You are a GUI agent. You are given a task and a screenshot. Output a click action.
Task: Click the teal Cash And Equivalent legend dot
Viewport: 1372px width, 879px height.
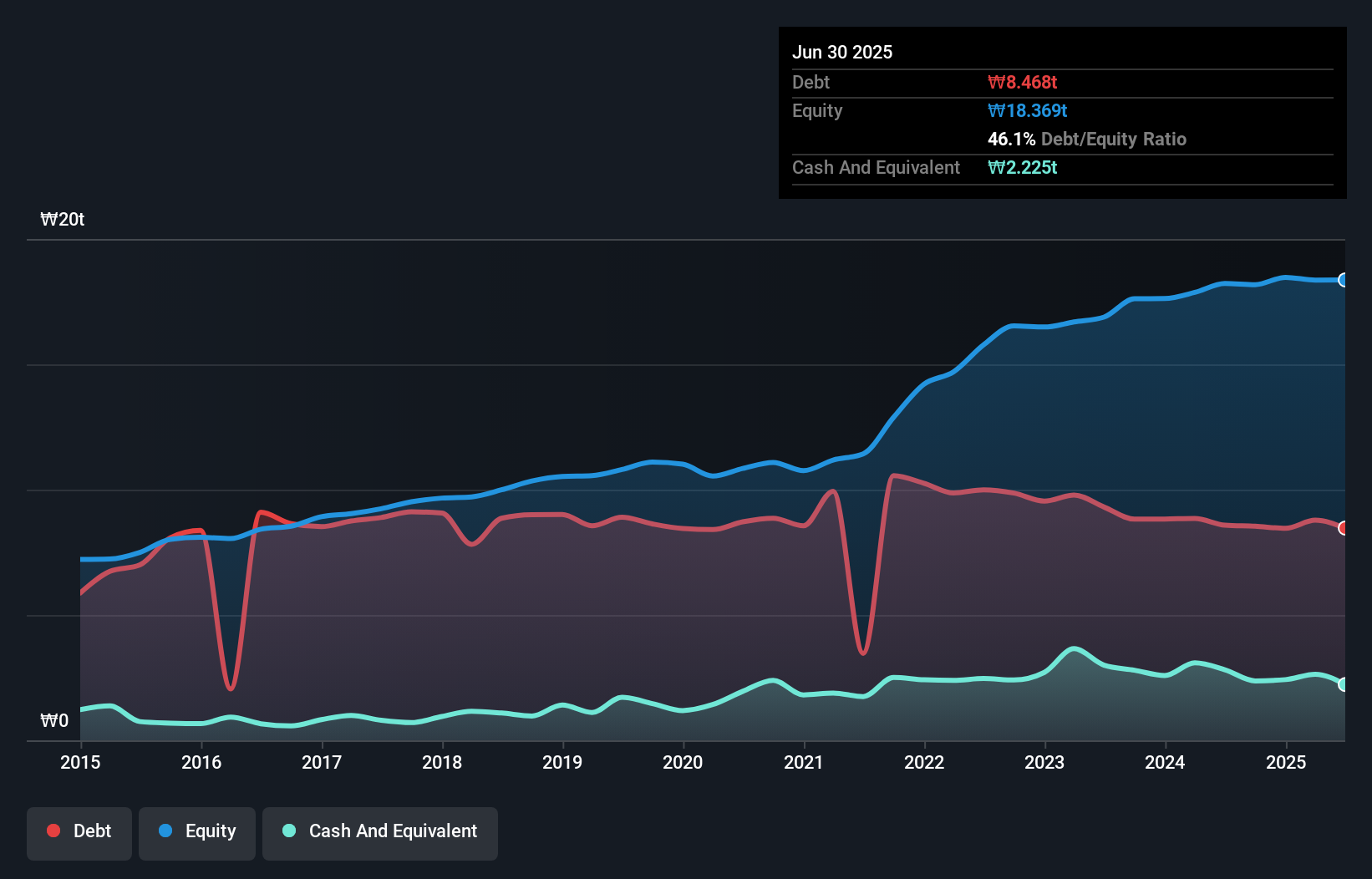click(287, 831)
